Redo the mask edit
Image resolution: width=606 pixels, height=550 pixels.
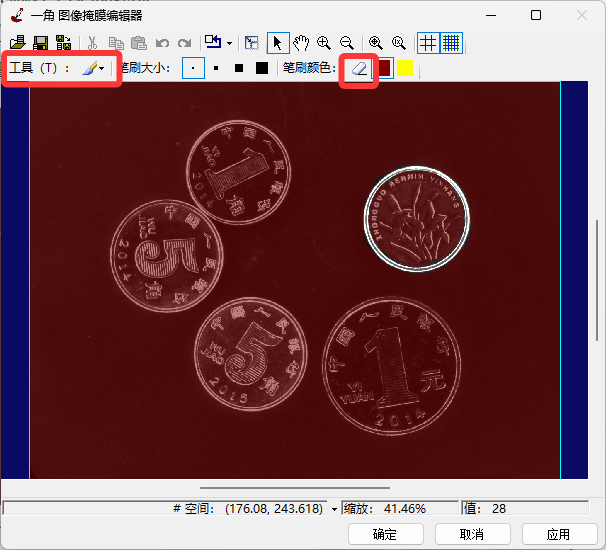[x=185, y=43]
